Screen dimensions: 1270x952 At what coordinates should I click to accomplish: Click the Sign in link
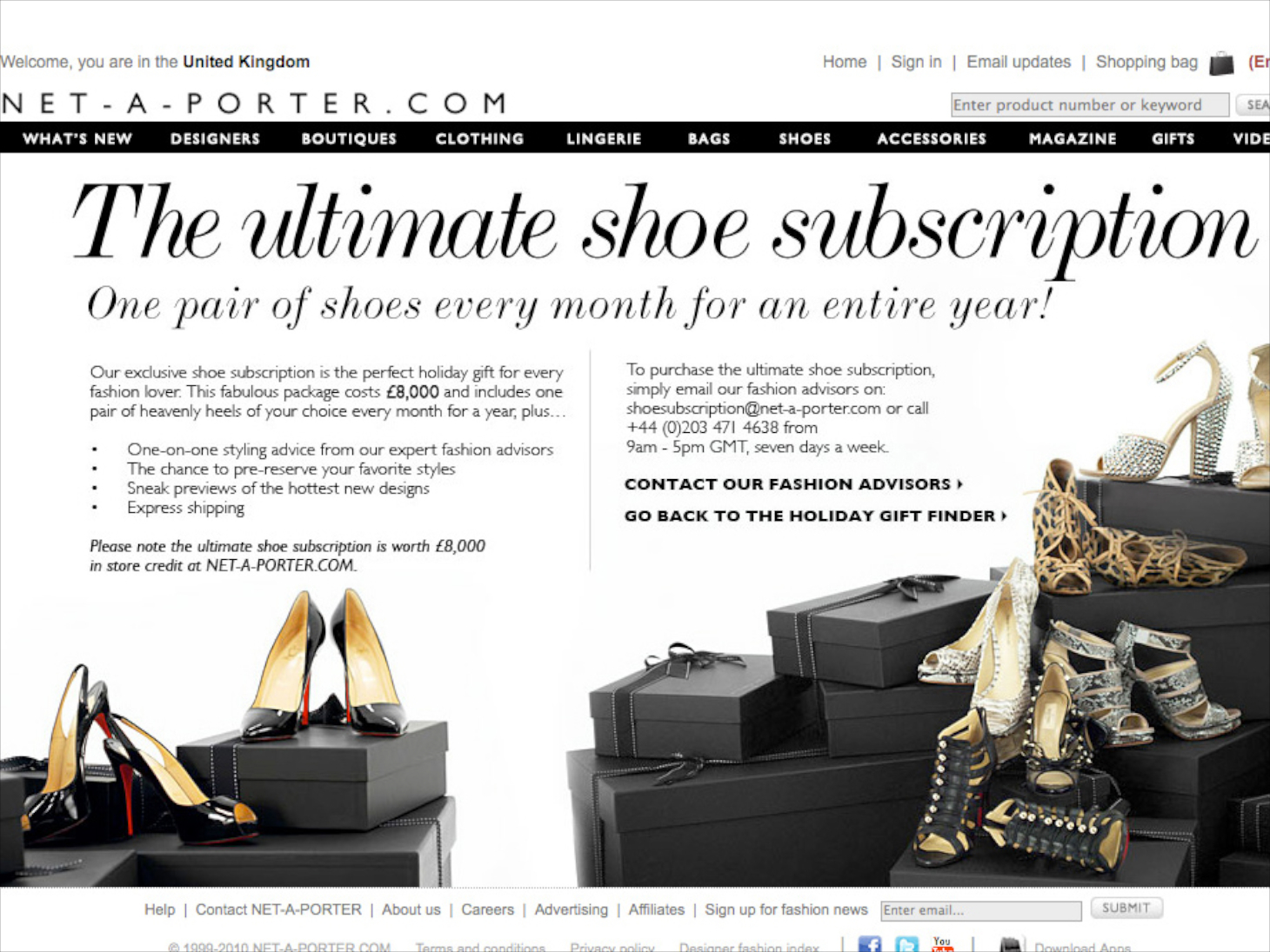tap(916, 62)
